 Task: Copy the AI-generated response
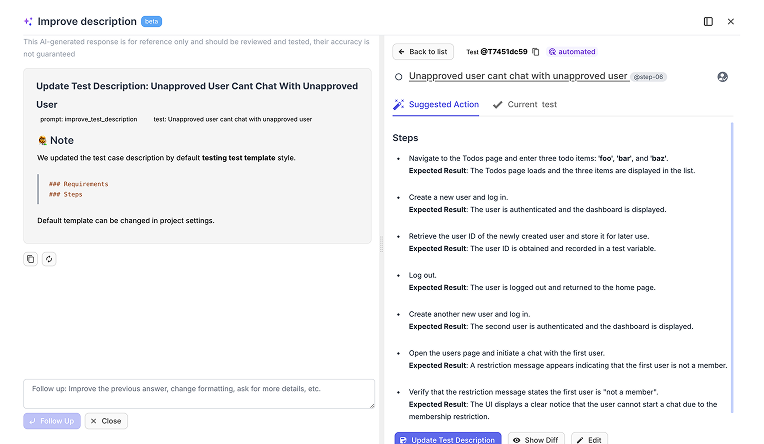(31, 259)
